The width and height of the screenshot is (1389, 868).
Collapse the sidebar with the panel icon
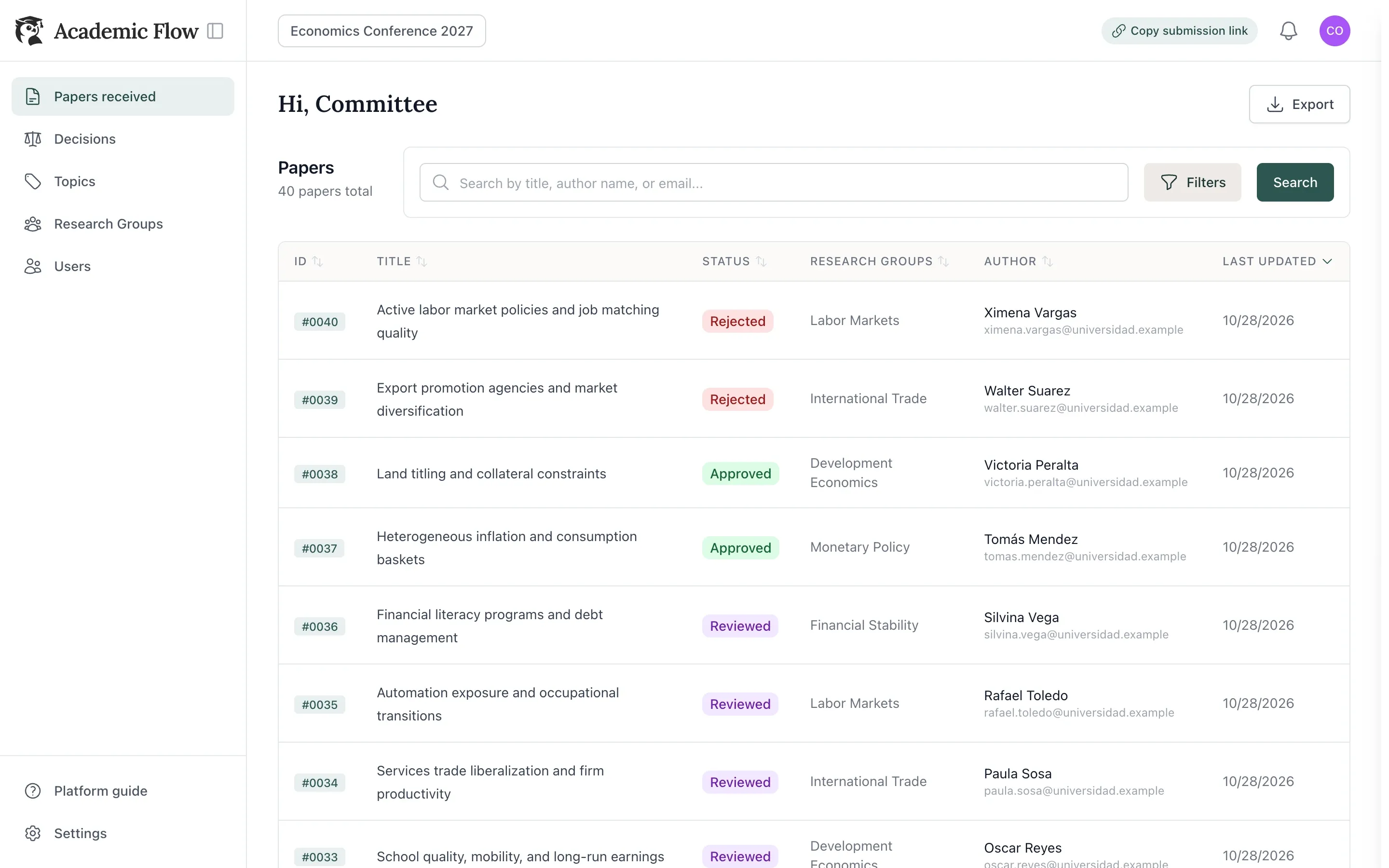[215, 31]
